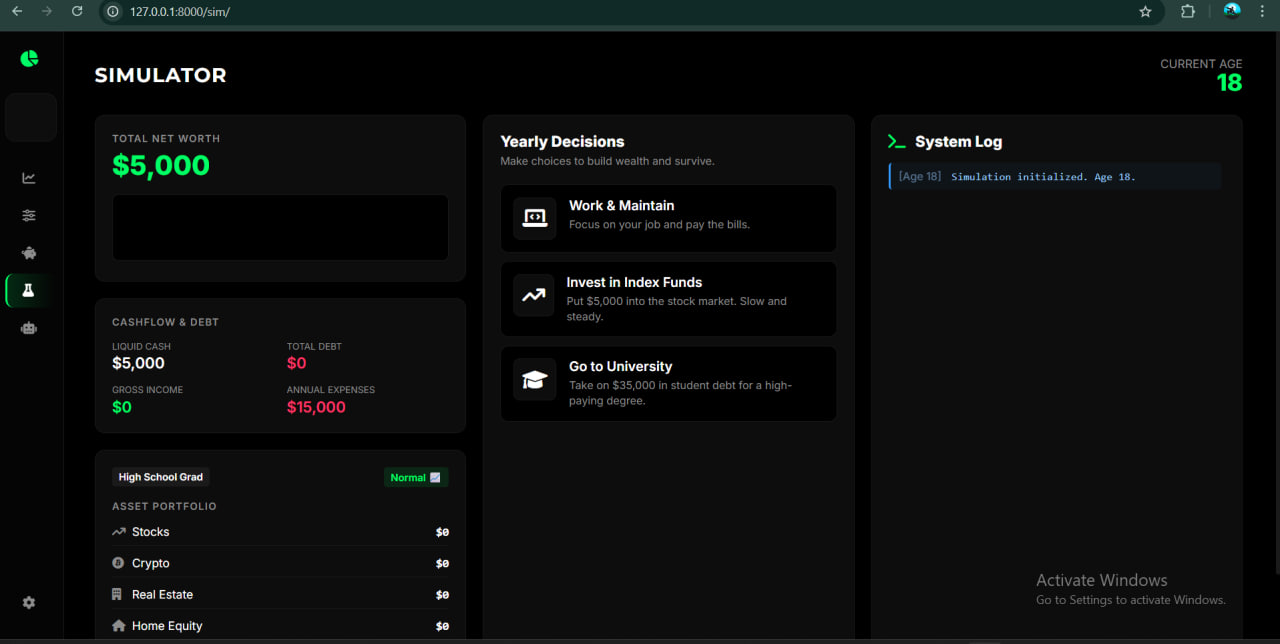Click the CURRENT AGE label
The height and width of the screenshot is (644, 1280).
click(x=1201, y=64)
